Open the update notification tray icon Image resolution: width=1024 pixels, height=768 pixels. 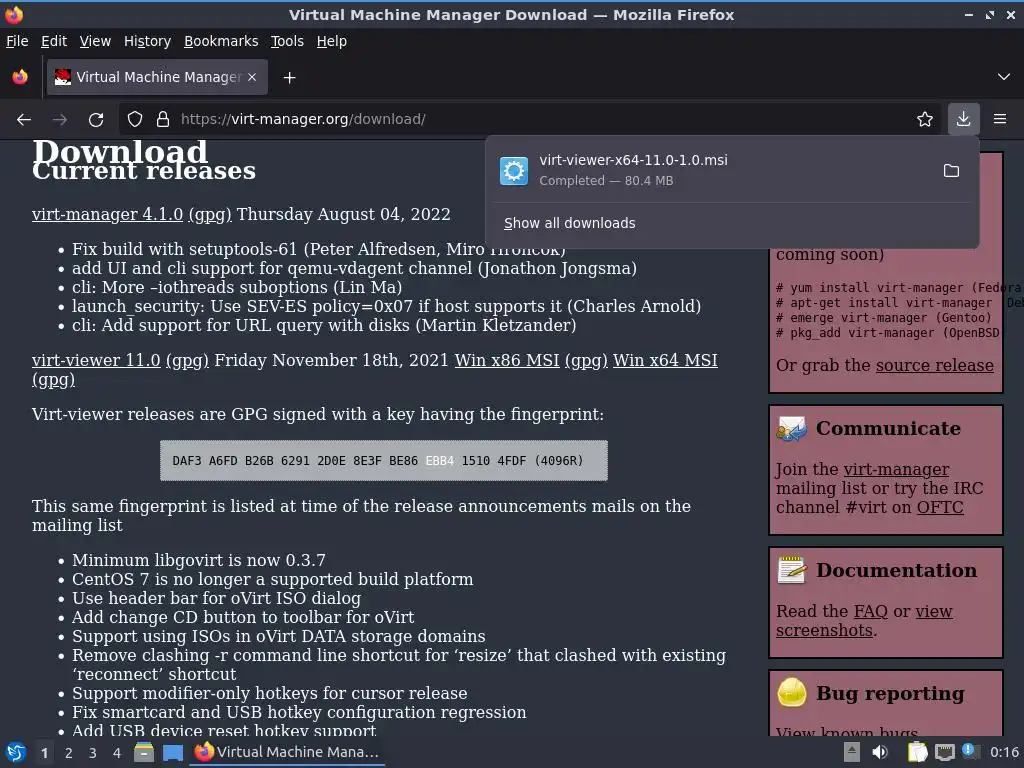click(x=970, y=751)
